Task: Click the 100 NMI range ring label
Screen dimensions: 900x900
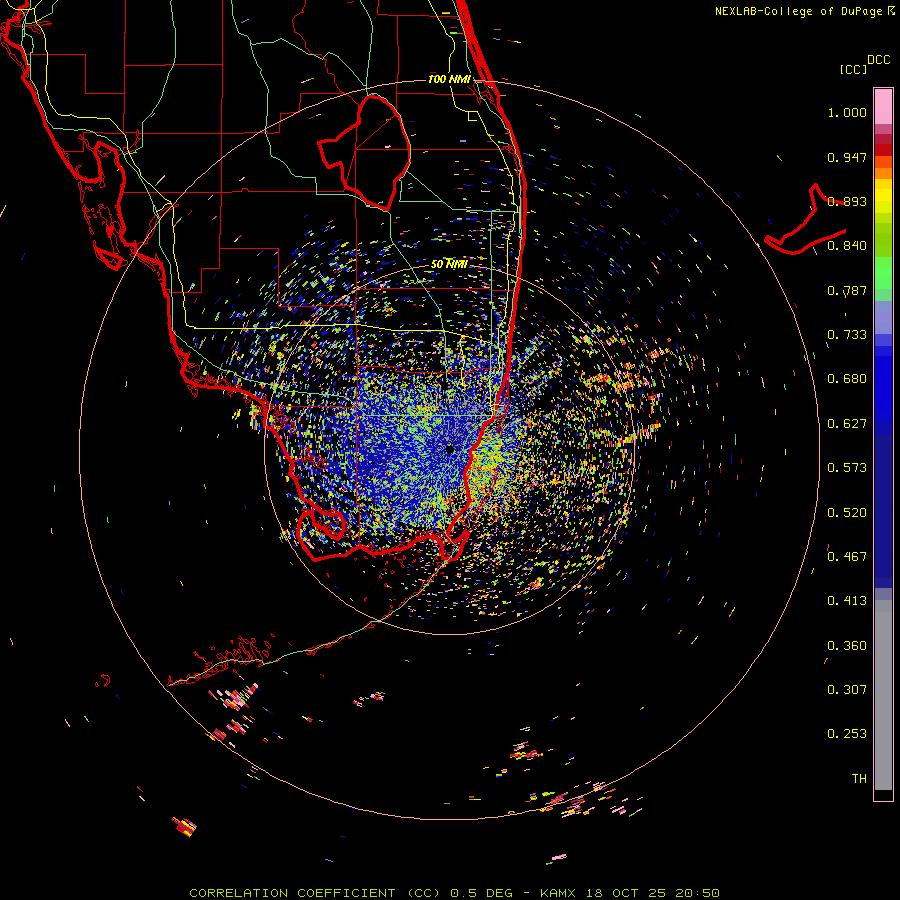Action: (449, 79)
